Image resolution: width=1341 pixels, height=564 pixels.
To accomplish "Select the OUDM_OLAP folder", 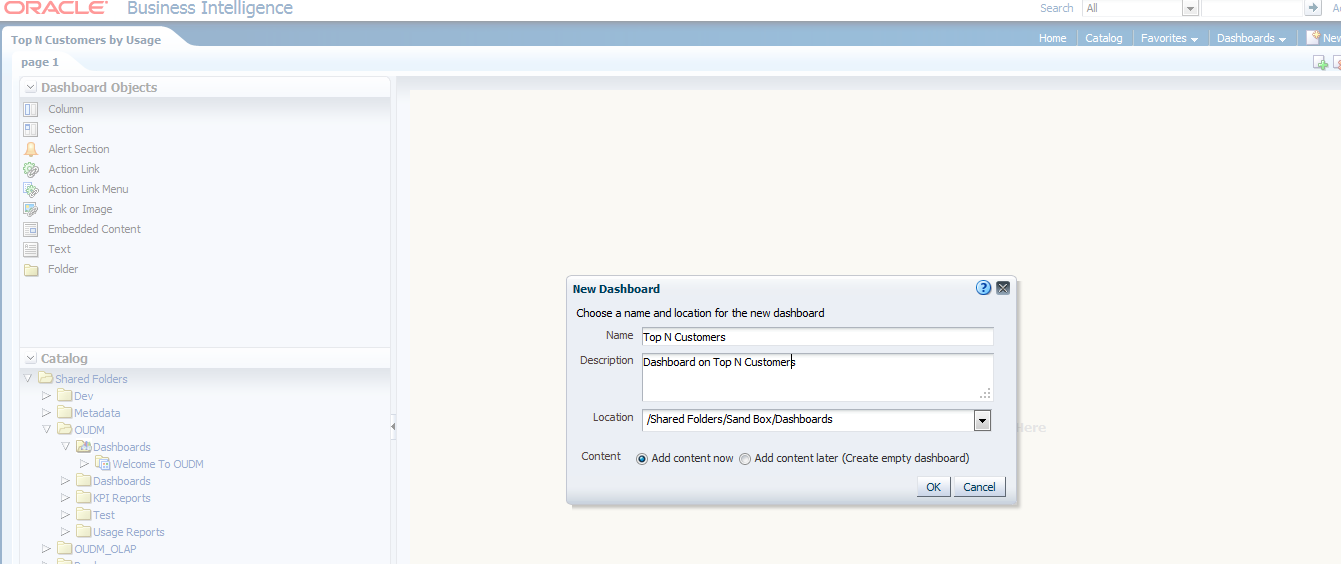I will click(x=105, y=549).
